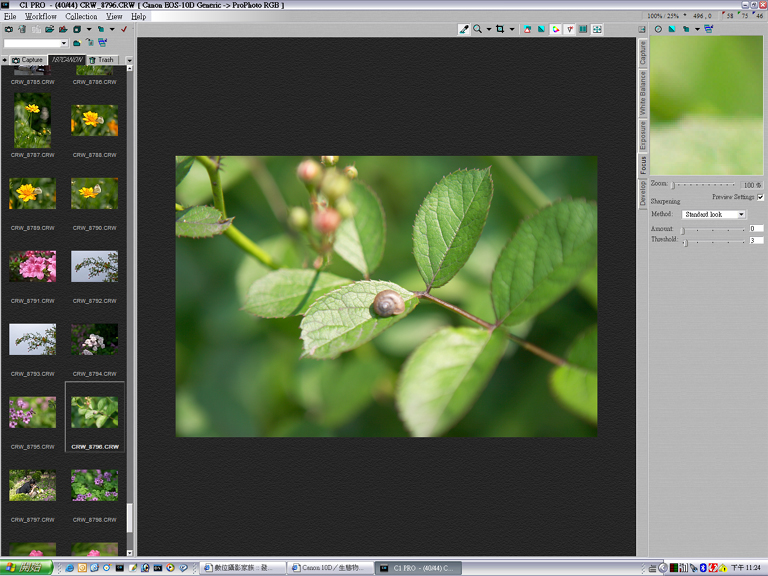
Task: Select the vertical Develop tab
Action: [643, 194]
